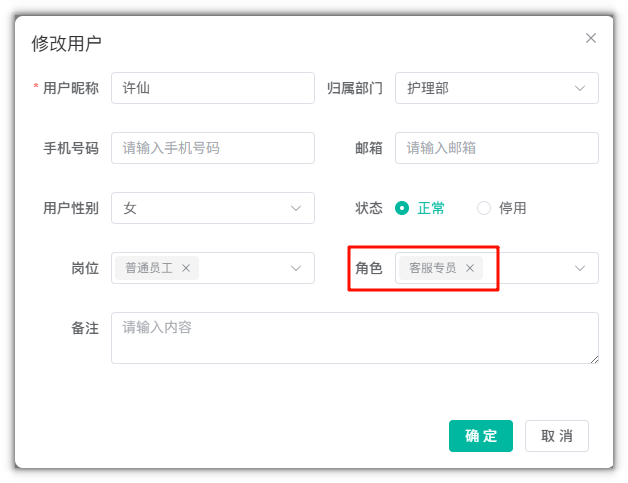Focus the 手机号码 input field
The image size is (628, 483).
[x=213, y=148]
